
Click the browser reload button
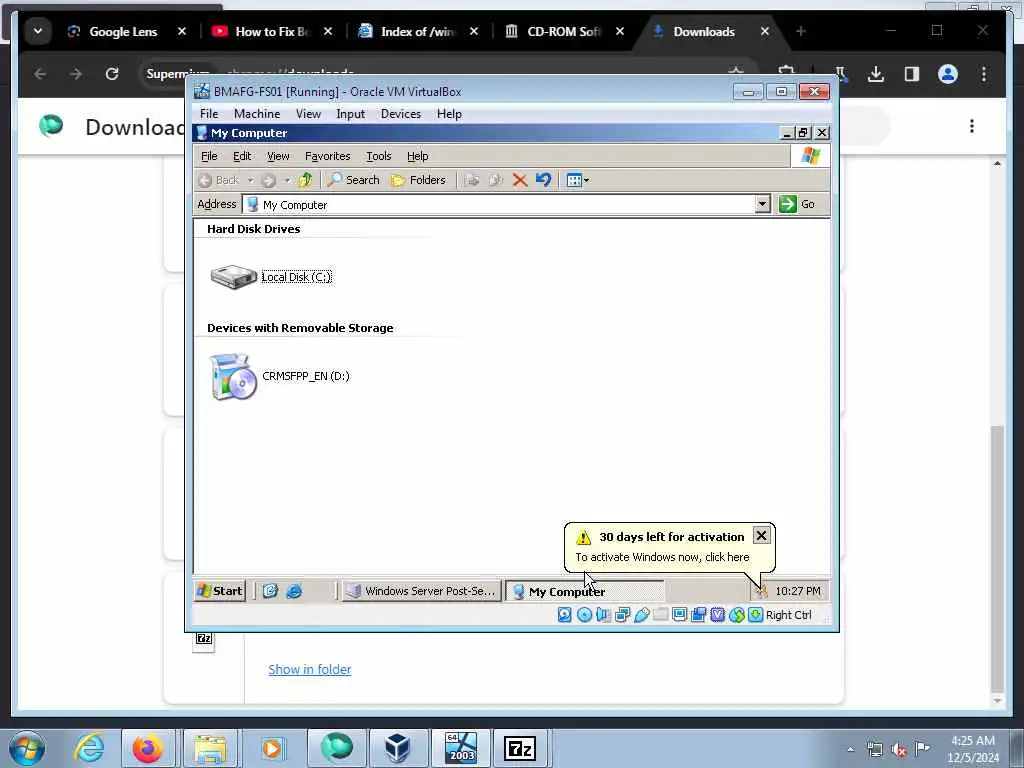[112, 74]
